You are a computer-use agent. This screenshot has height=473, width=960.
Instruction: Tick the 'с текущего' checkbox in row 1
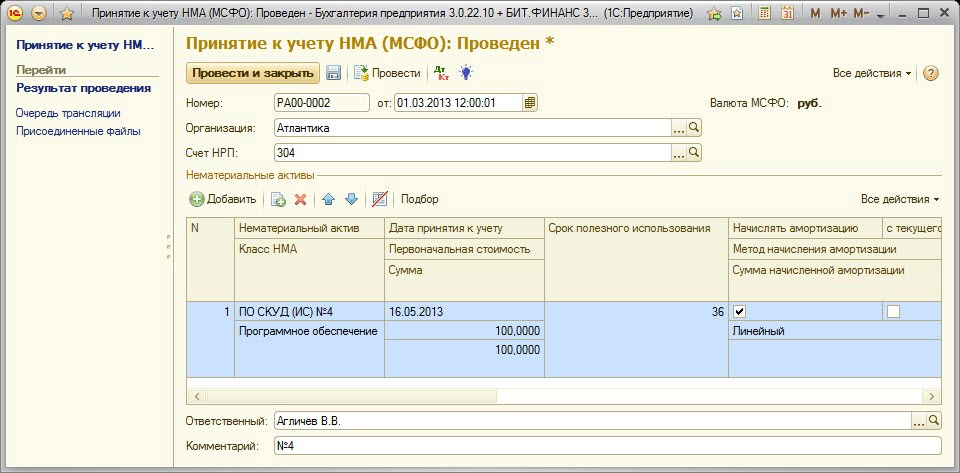[x=893, y=312]
